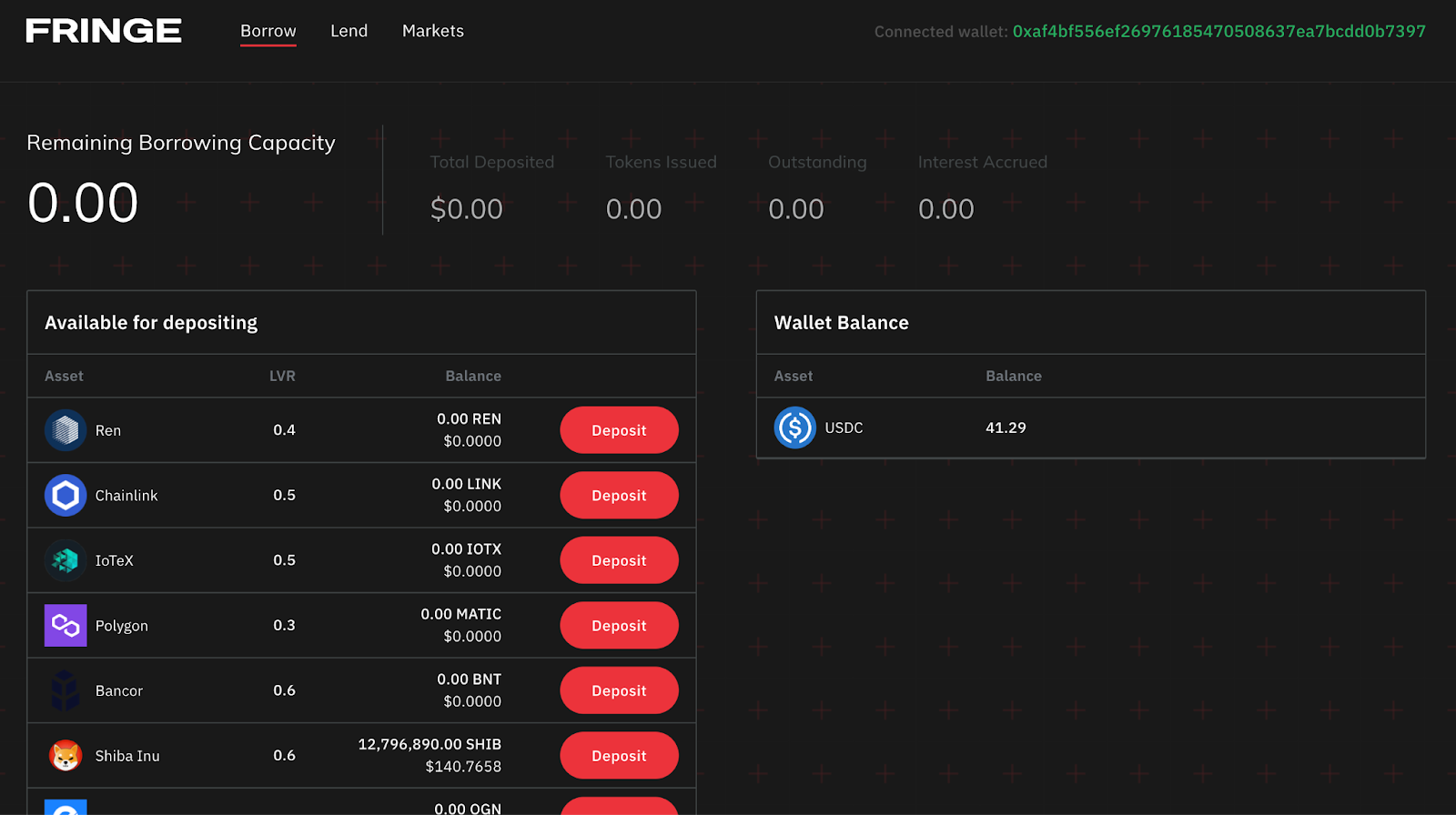This screenshot has width=1456, height=815.
Task: Click the connected wallet address
Action: point(1219,32)
